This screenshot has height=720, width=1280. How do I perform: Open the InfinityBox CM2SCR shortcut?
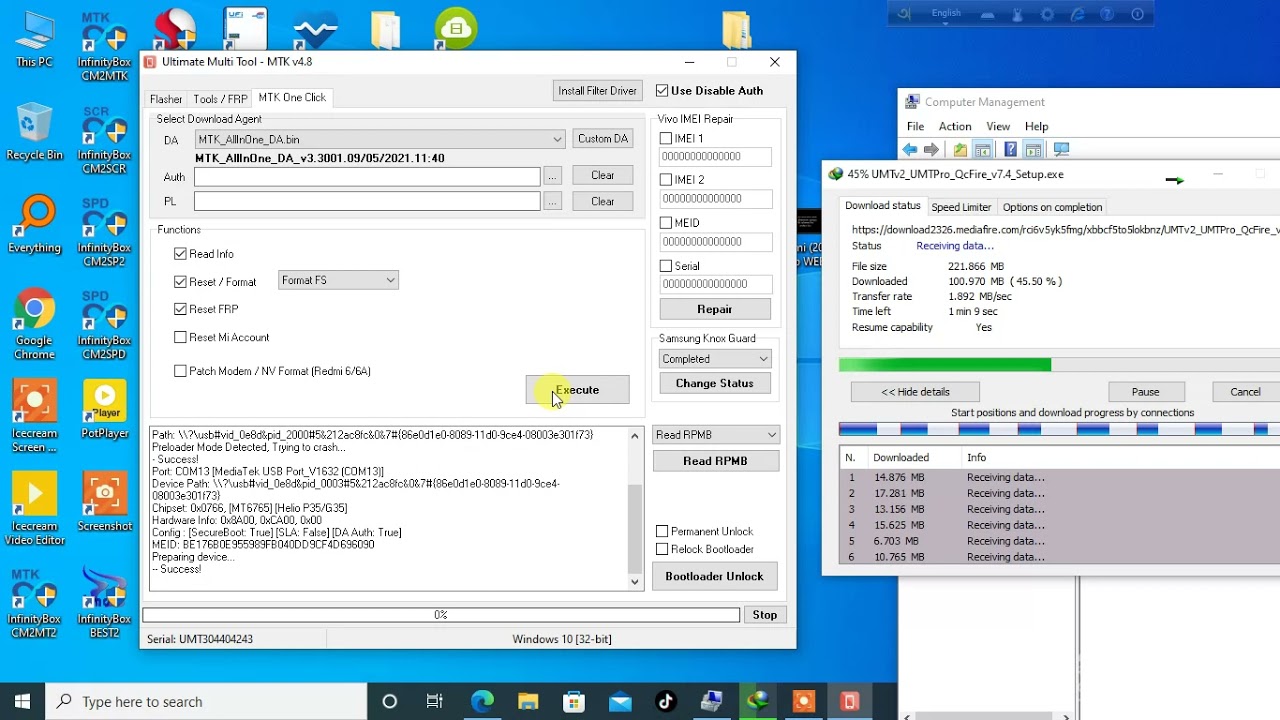104,139
